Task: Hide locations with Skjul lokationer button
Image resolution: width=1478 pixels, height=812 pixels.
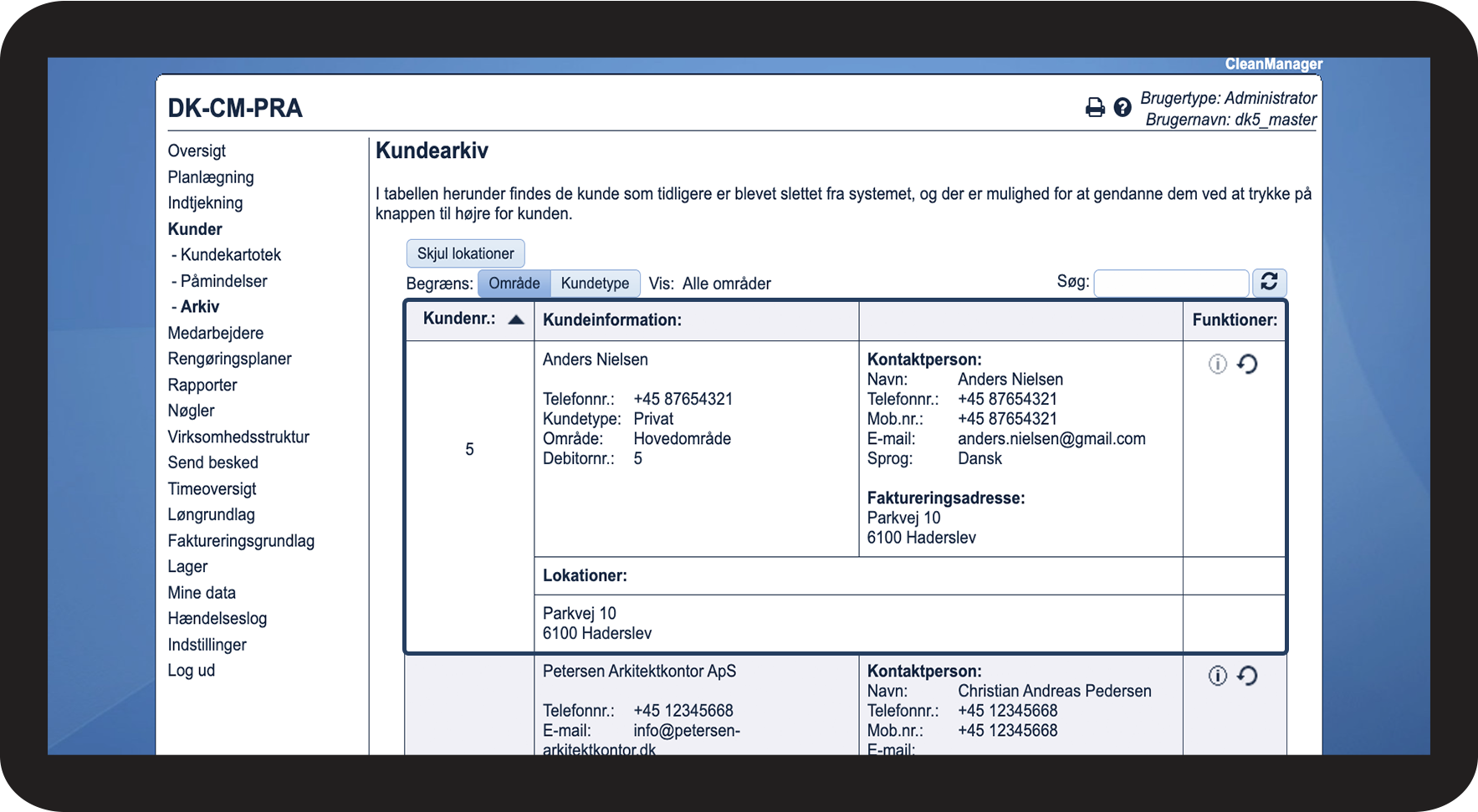Action: (465, 253)
